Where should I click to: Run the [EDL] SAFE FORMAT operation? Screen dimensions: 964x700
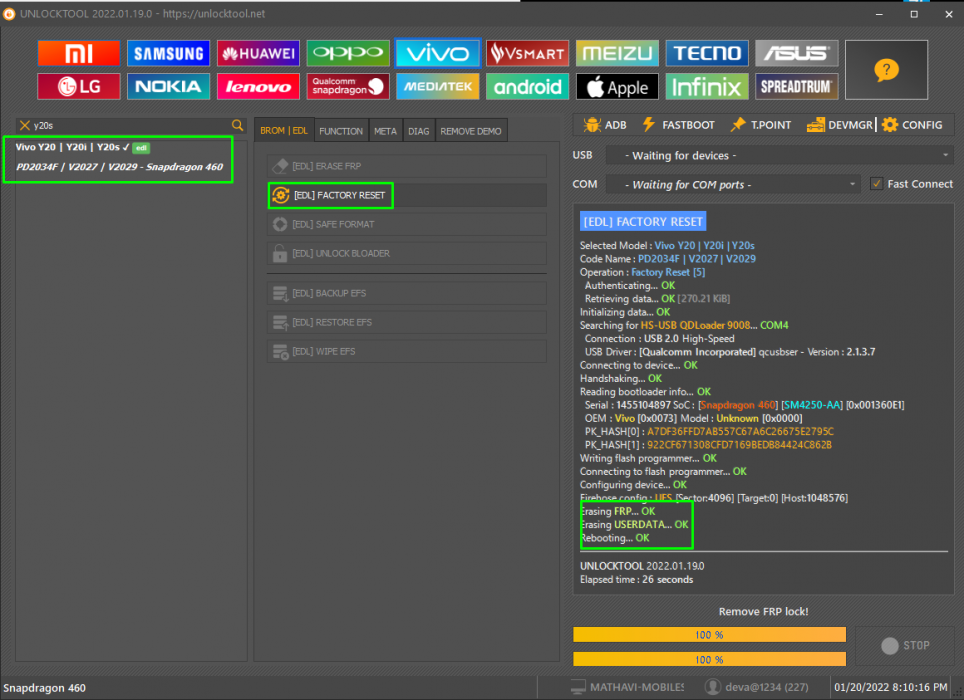point(407,224)
